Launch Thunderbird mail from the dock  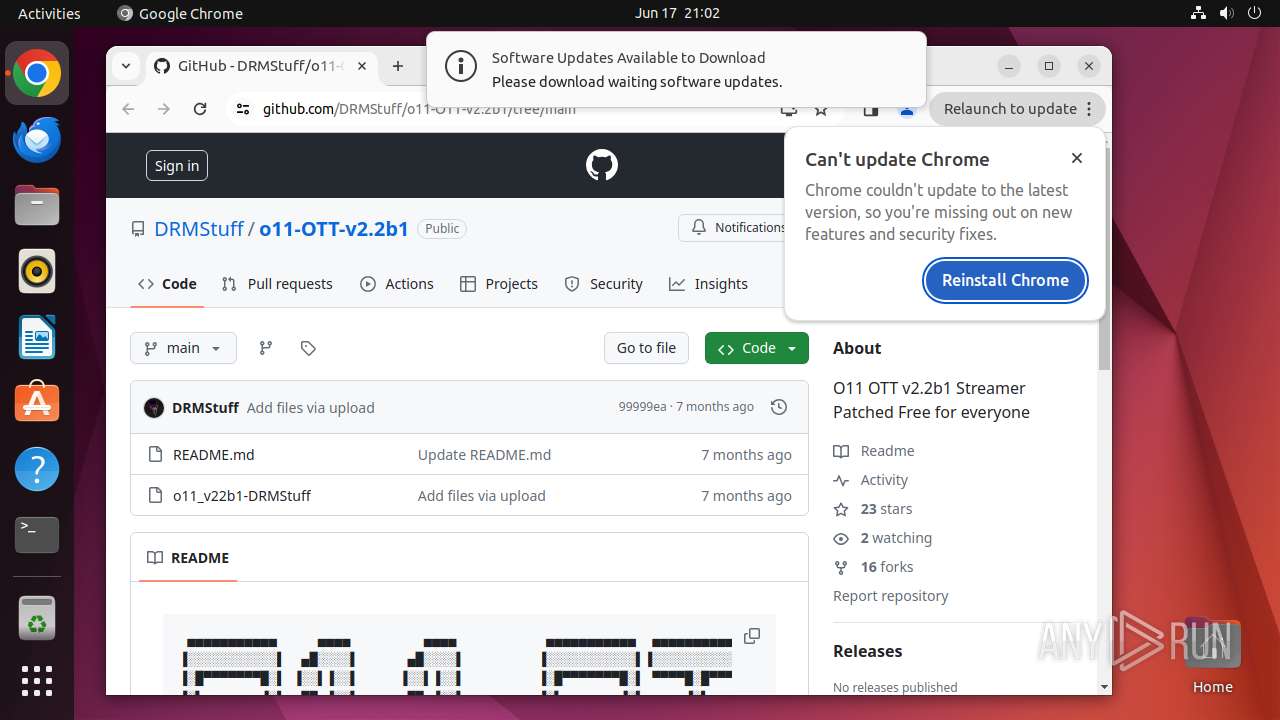37,140
